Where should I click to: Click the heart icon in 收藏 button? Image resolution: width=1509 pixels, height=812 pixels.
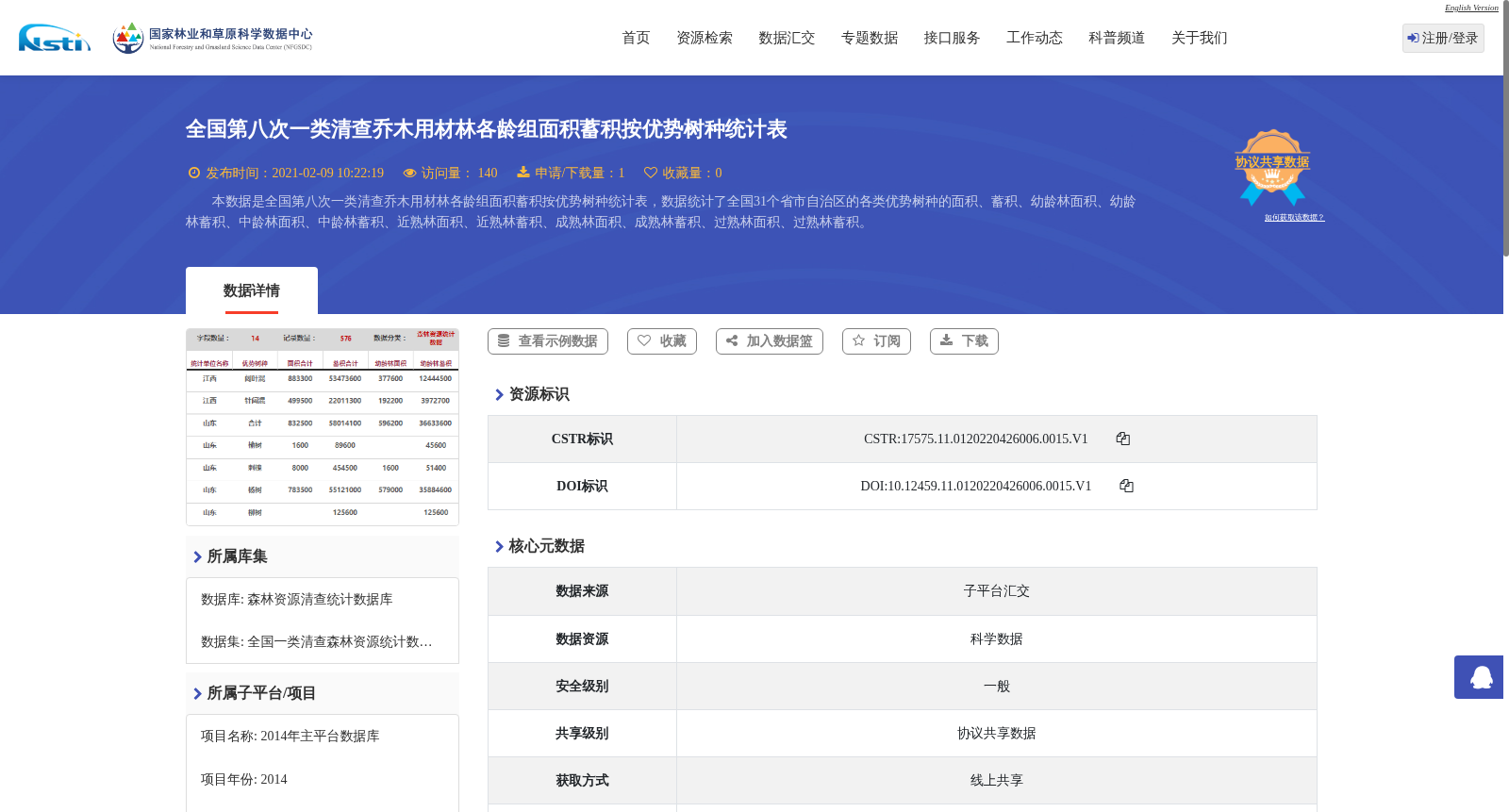pos(644,340)
